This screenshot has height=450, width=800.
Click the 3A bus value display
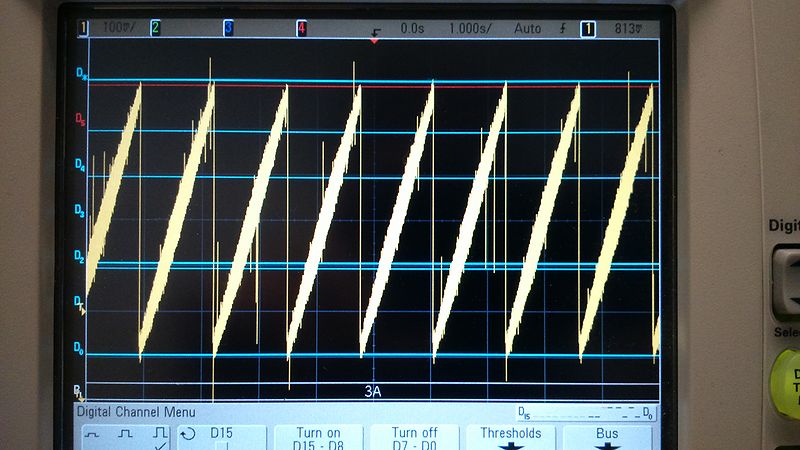point(373,392)
